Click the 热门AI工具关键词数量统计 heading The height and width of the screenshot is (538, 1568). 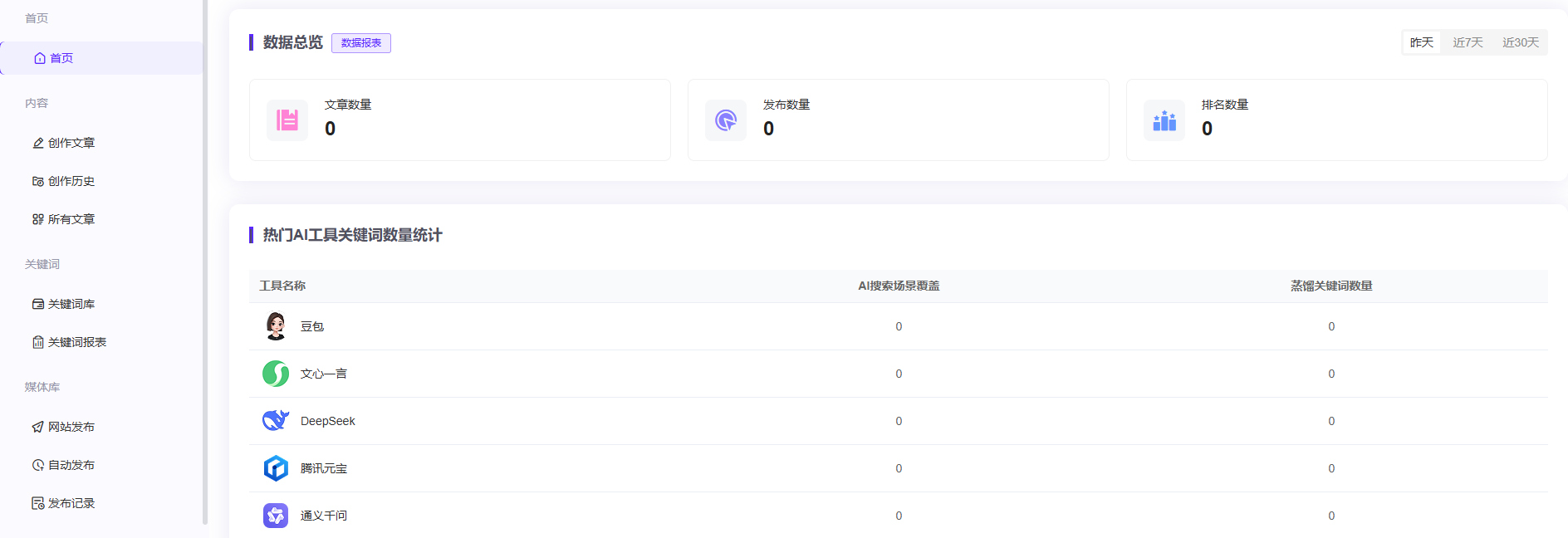[x=353, y=235]
